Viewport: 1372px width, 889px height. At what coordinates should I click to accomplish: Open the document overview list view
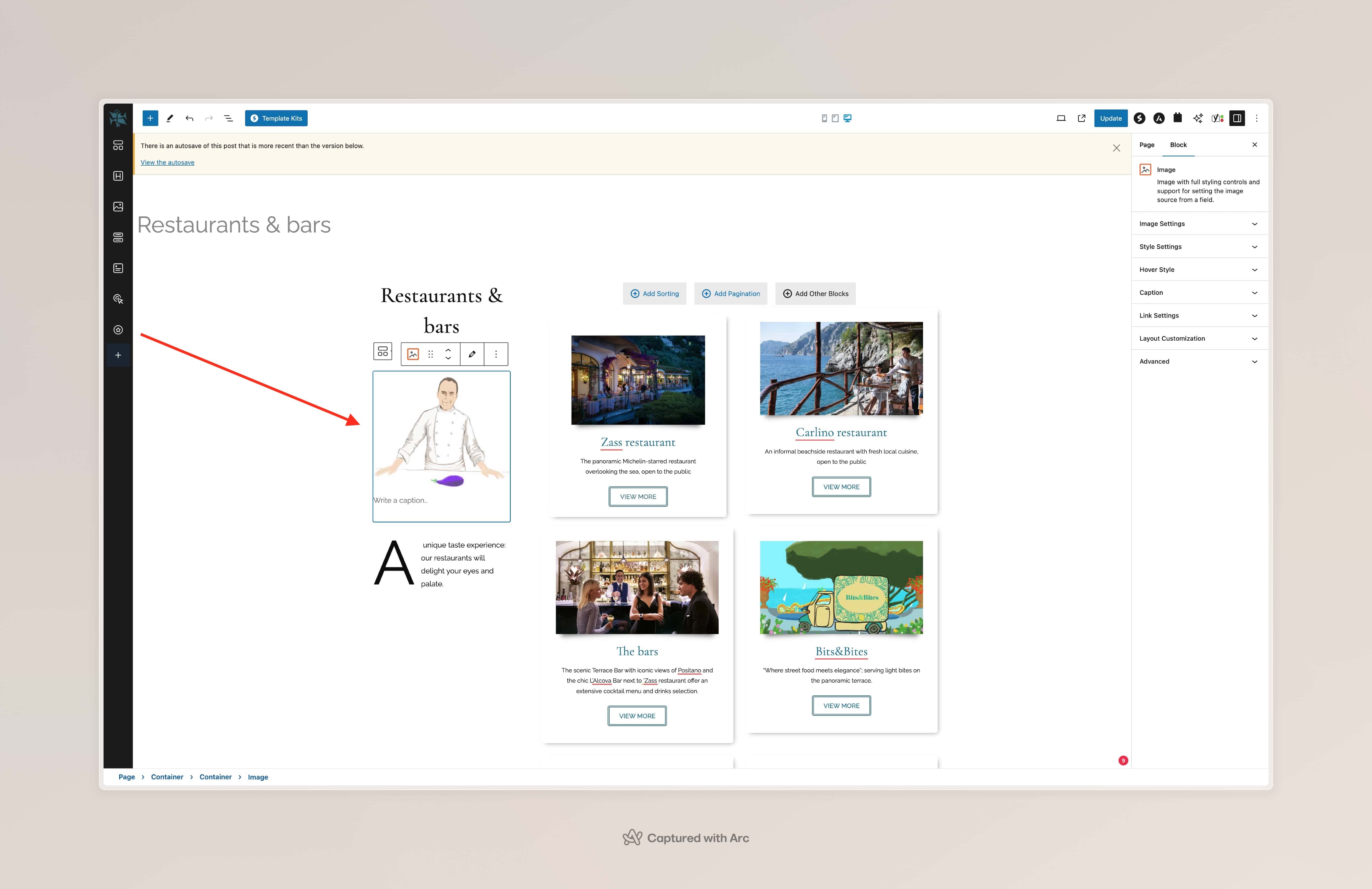(228, 118)
